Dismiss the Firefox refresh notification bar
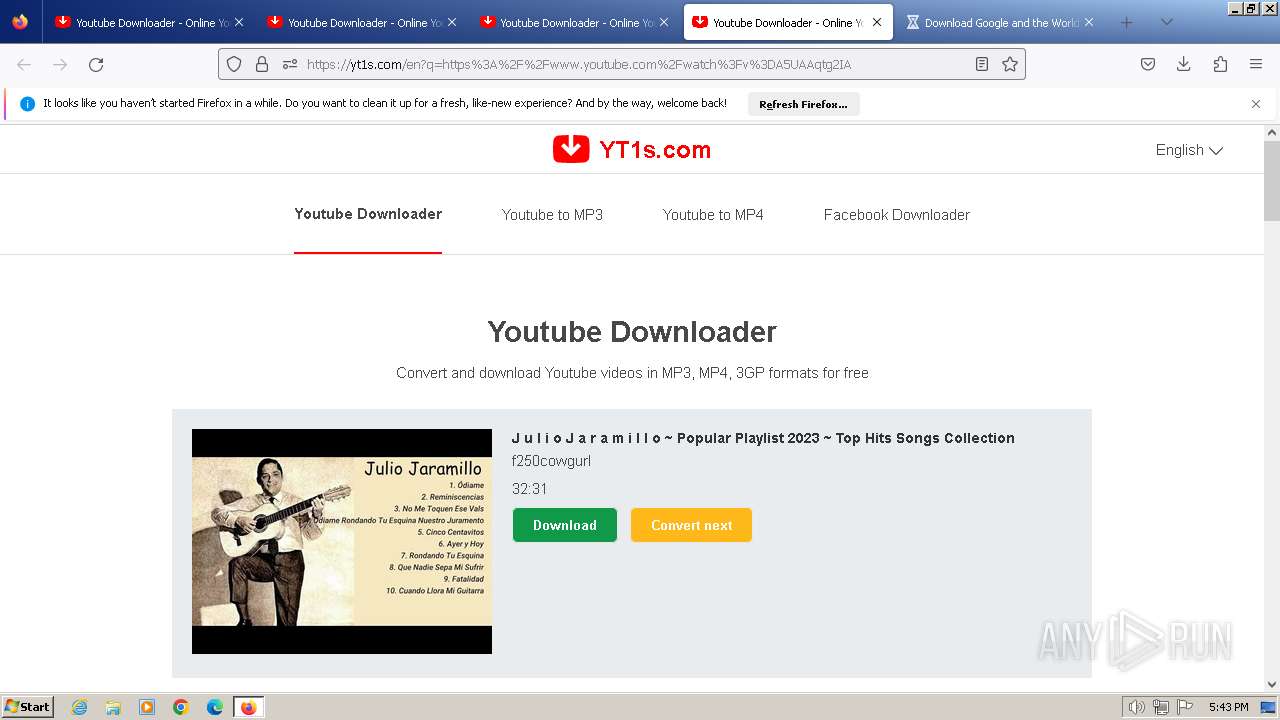Image resolution: width=1280 pixels, height=720 pixels. pos(1256,104)
